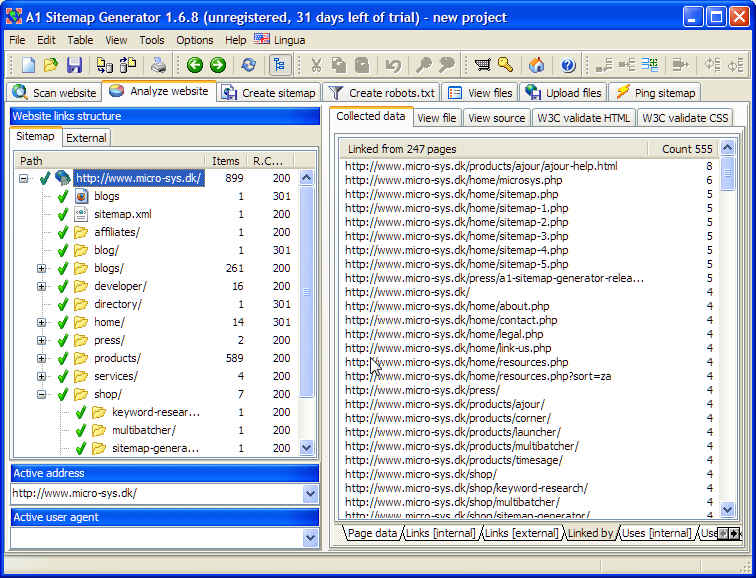Select the Page data bottom tab

372,533
